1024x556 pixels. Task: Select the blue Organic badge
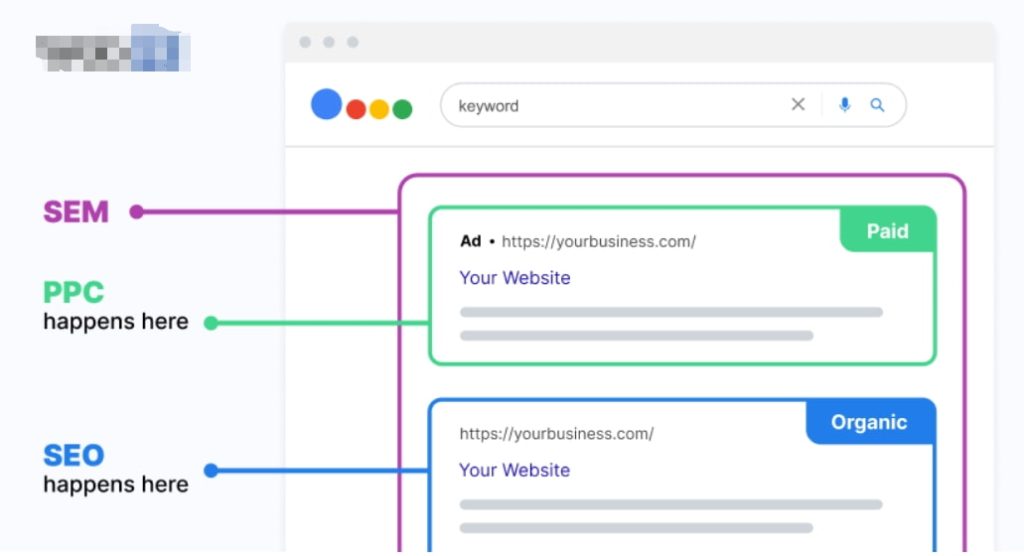pos(869,422)
